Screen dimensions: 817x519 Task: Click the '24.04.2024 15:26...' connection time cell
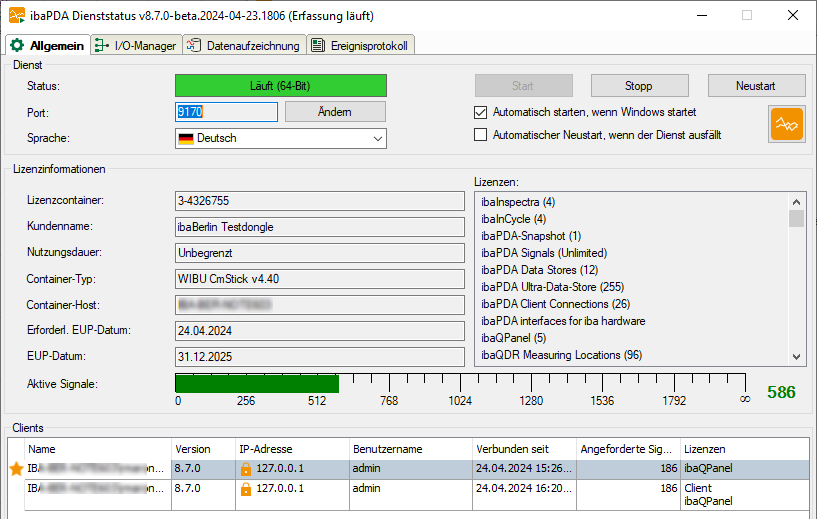[x=525, y=468]
